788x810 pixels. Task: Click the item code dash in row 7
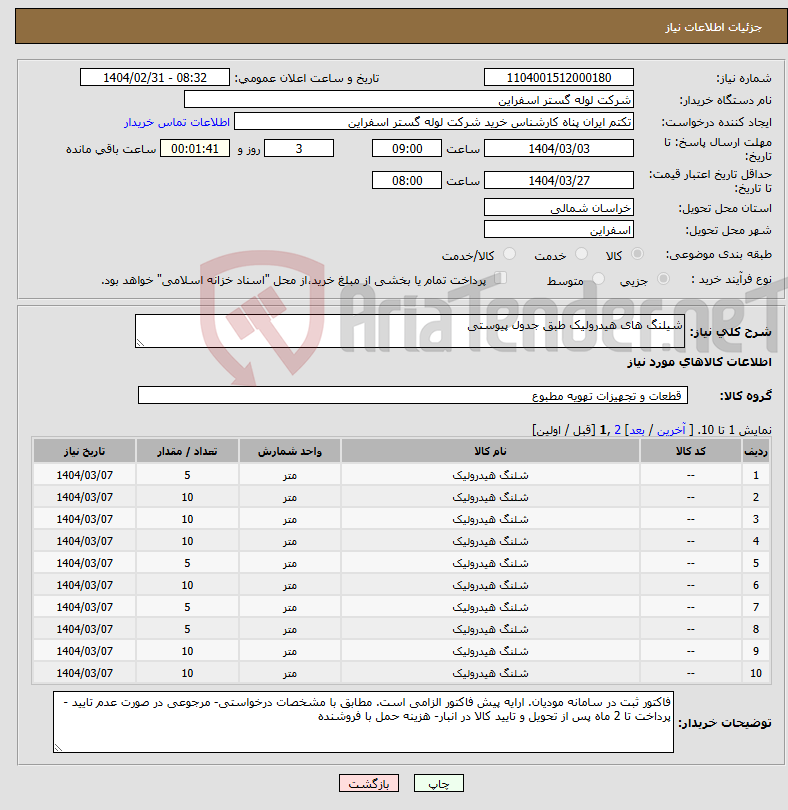click(x=691, y=607)
